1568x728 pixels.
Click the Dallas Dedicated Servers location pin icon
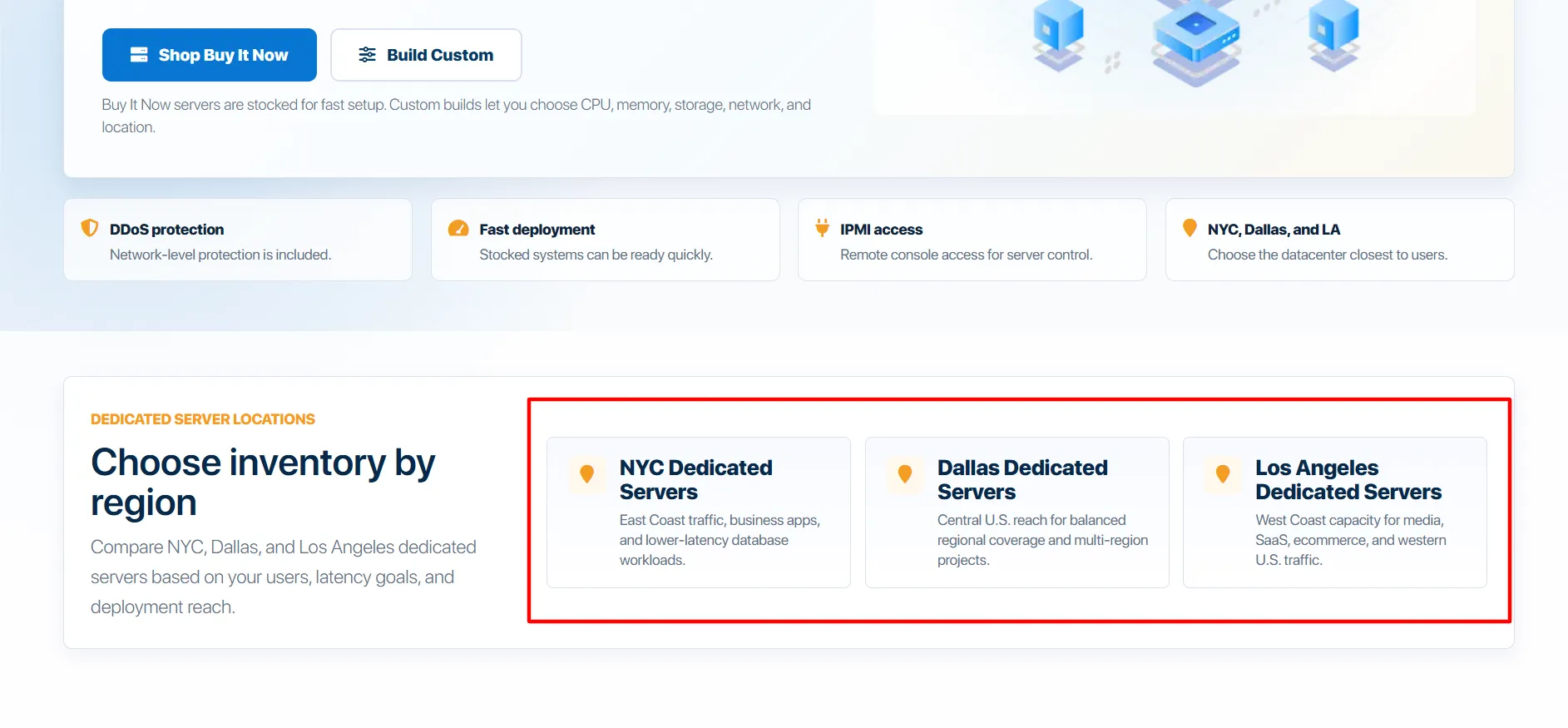[905, 474]
